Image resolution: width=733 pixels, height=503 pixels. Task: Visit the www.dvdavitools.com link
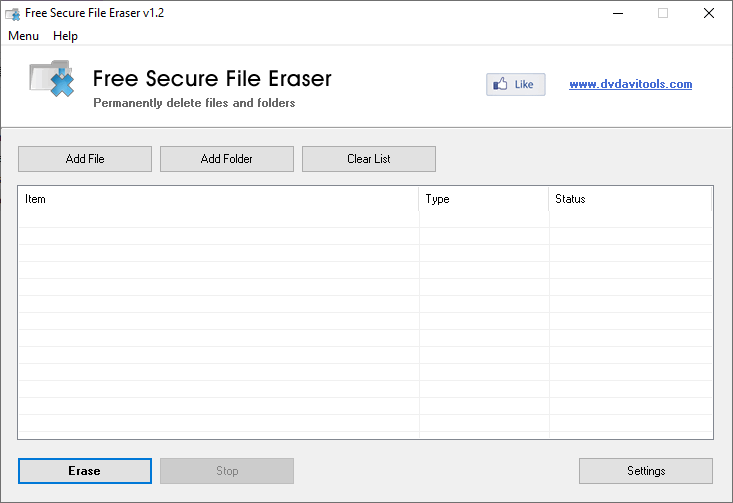pyautogui.click(x=630, y=84)
